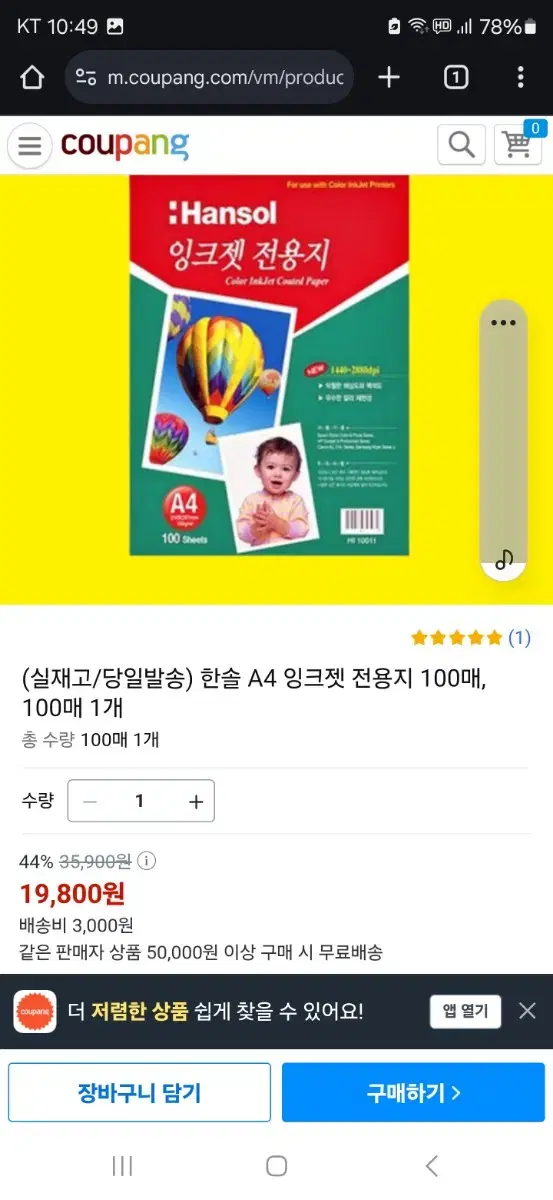Screen dimensions: 553x1200
Task: Decrease quantity with the minus button
Action: click(x=90, y=801)
